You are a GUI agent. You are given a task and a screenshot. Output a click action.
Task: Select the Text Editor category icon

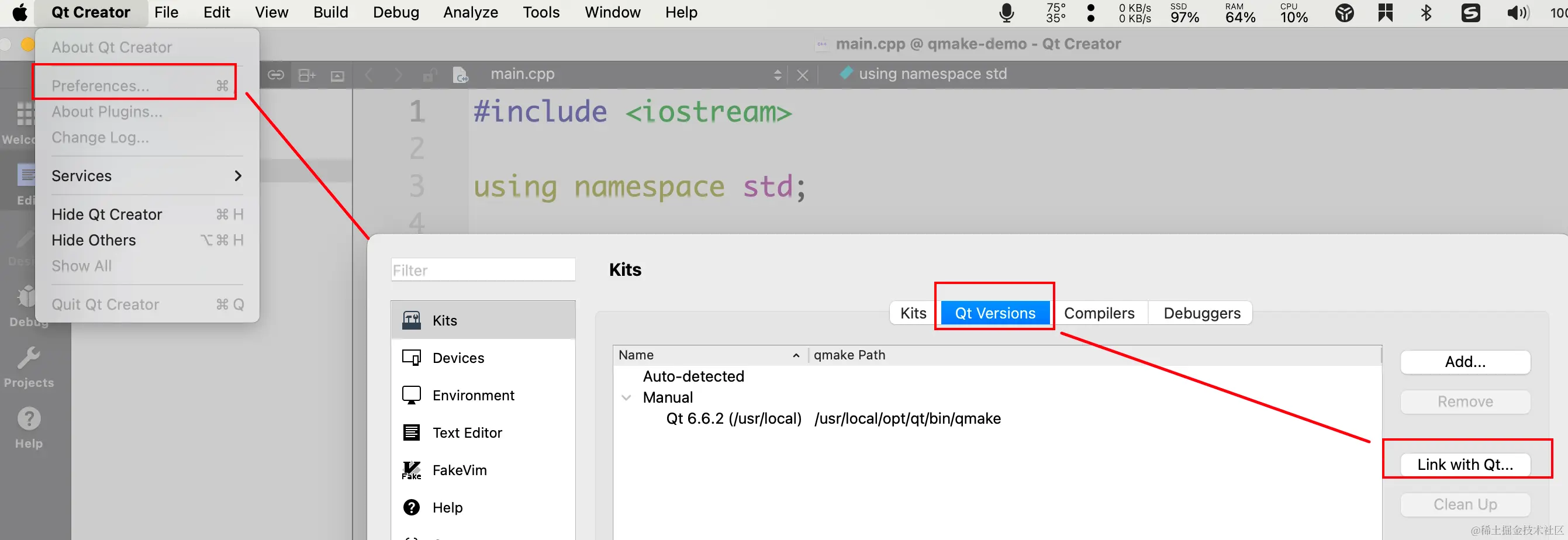[x=412, y=432]
